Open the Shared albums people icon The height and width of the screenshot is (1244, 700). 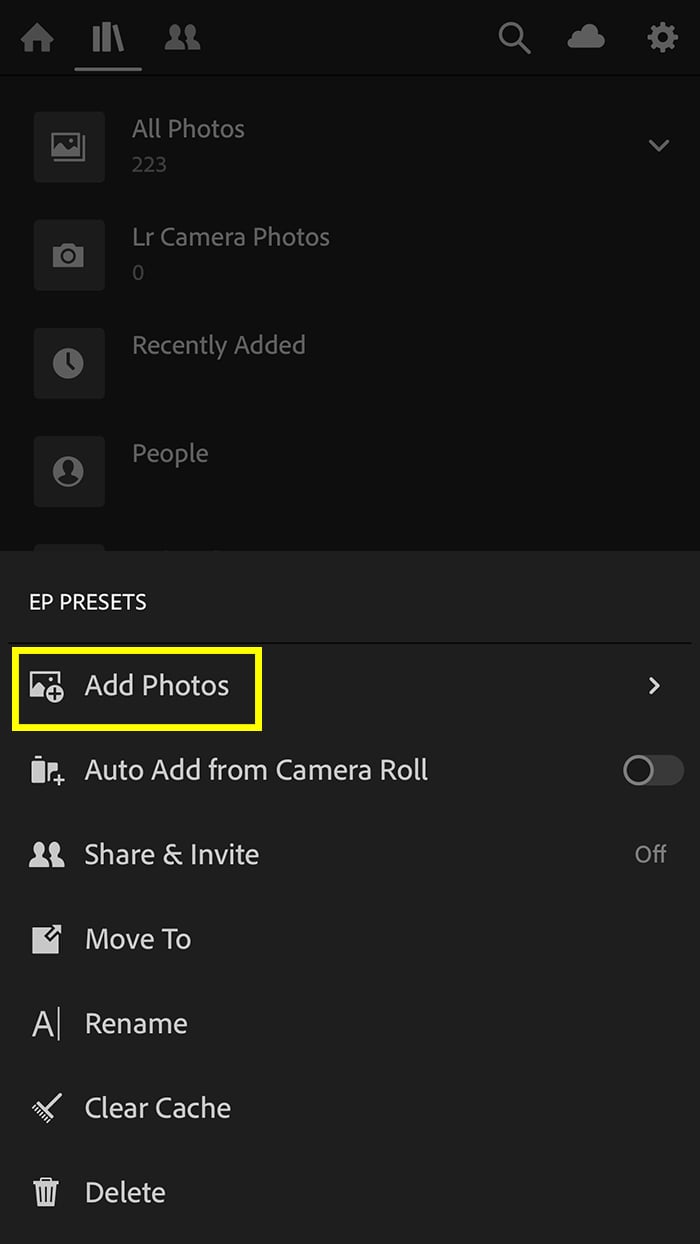tap(182, 38)
